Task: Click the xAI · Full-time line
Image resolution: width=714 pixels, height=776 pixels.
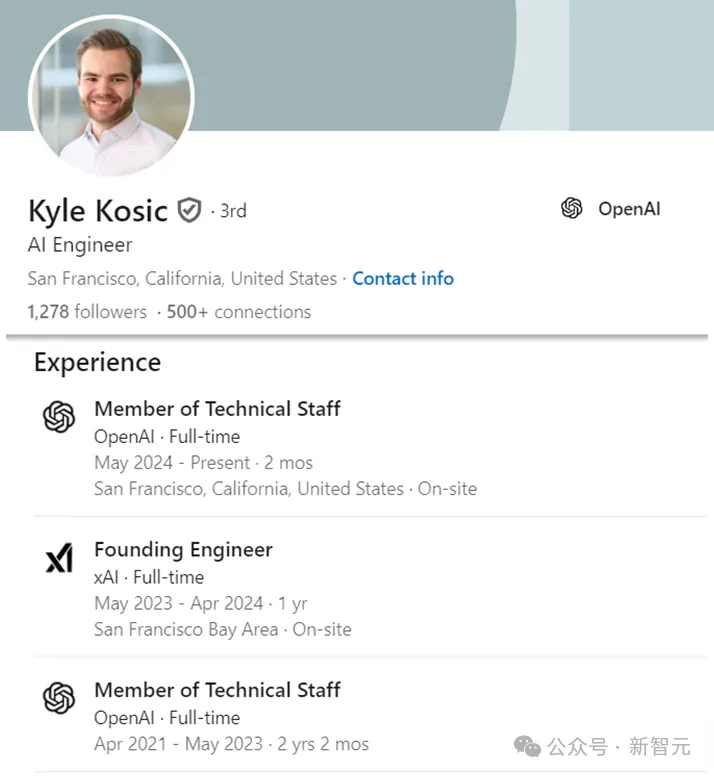Action: click(149, 578)
